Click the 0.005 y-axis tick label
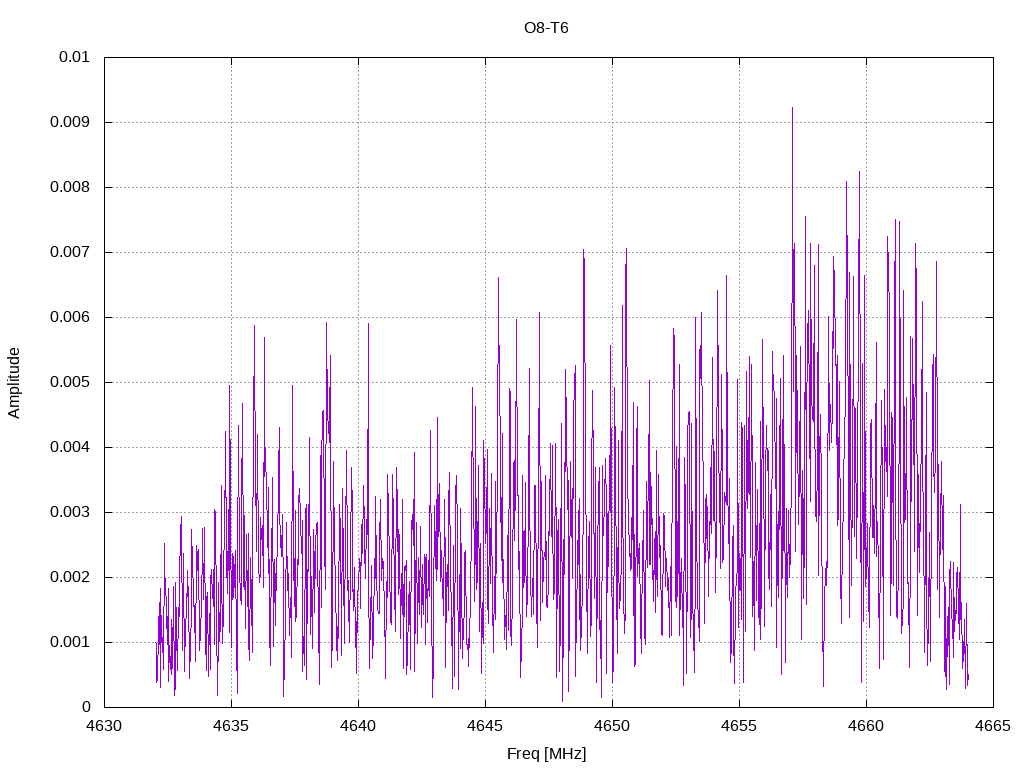The height and width of the screenshot is (768, 1024). [70, 382]
